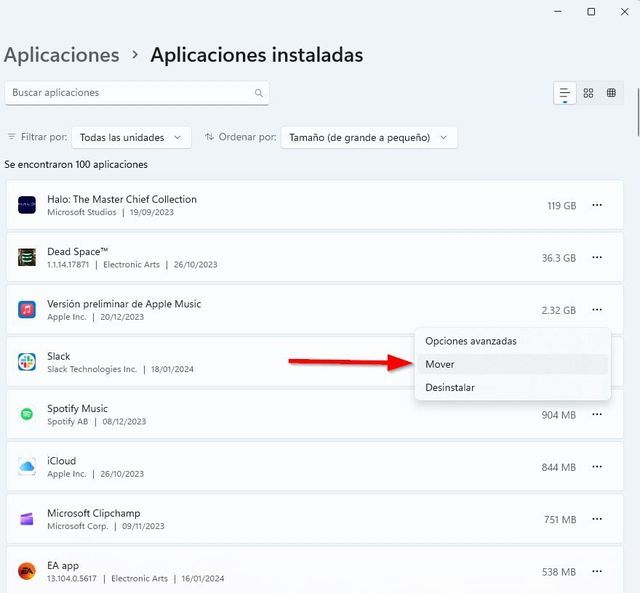Switch to list view layout
Screen dimensions: 640x593
coord(565,93)
